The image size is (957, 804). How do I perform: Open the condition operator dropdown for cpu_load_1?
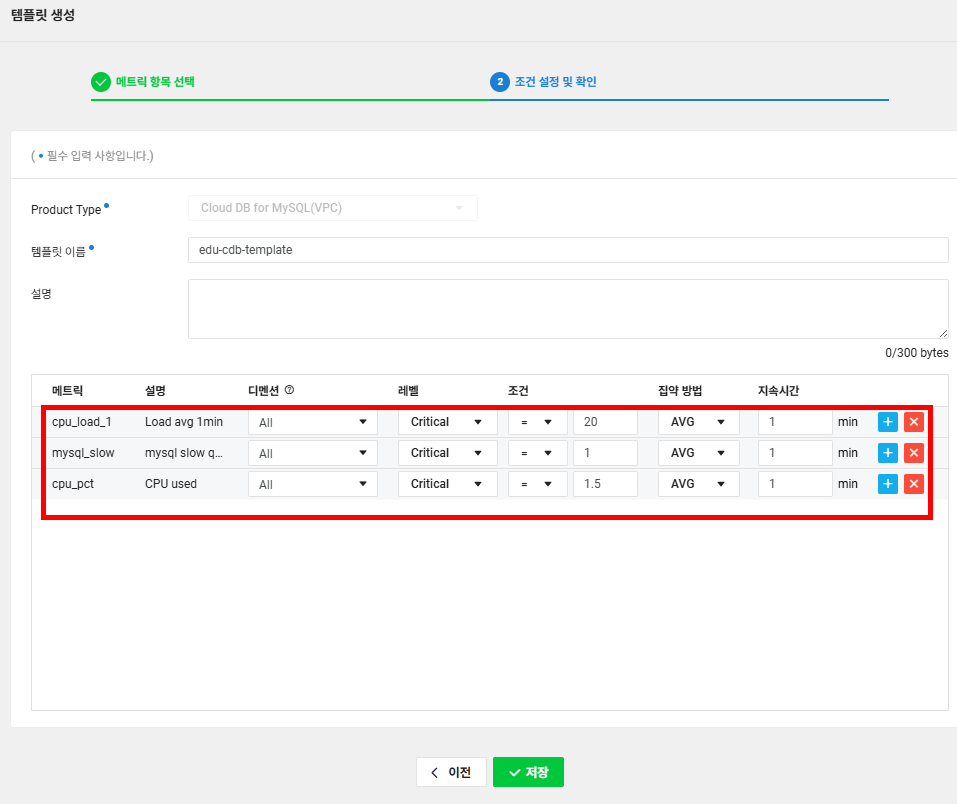point(537,422)
